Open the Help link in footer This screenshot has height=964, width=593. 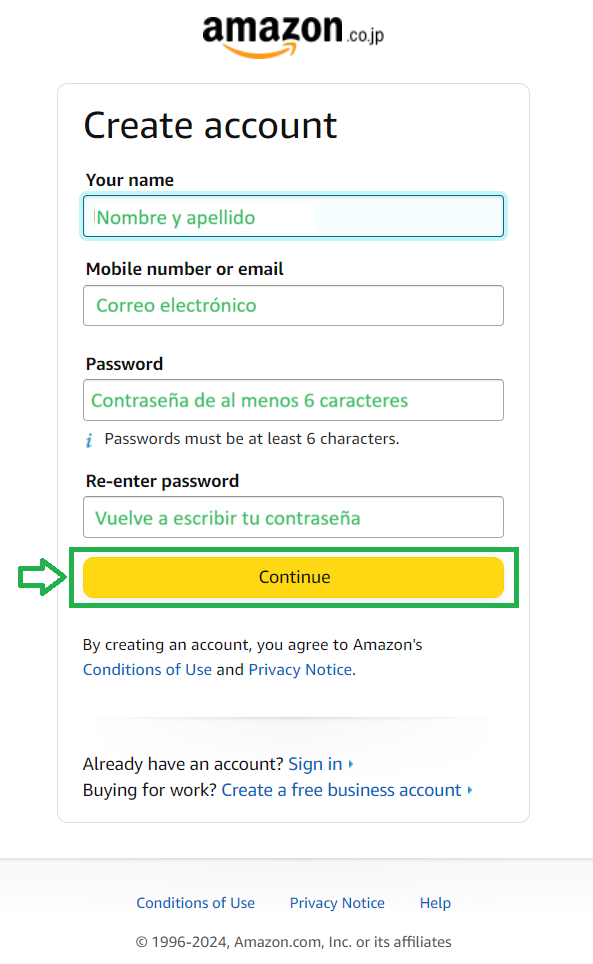[435, 903]
